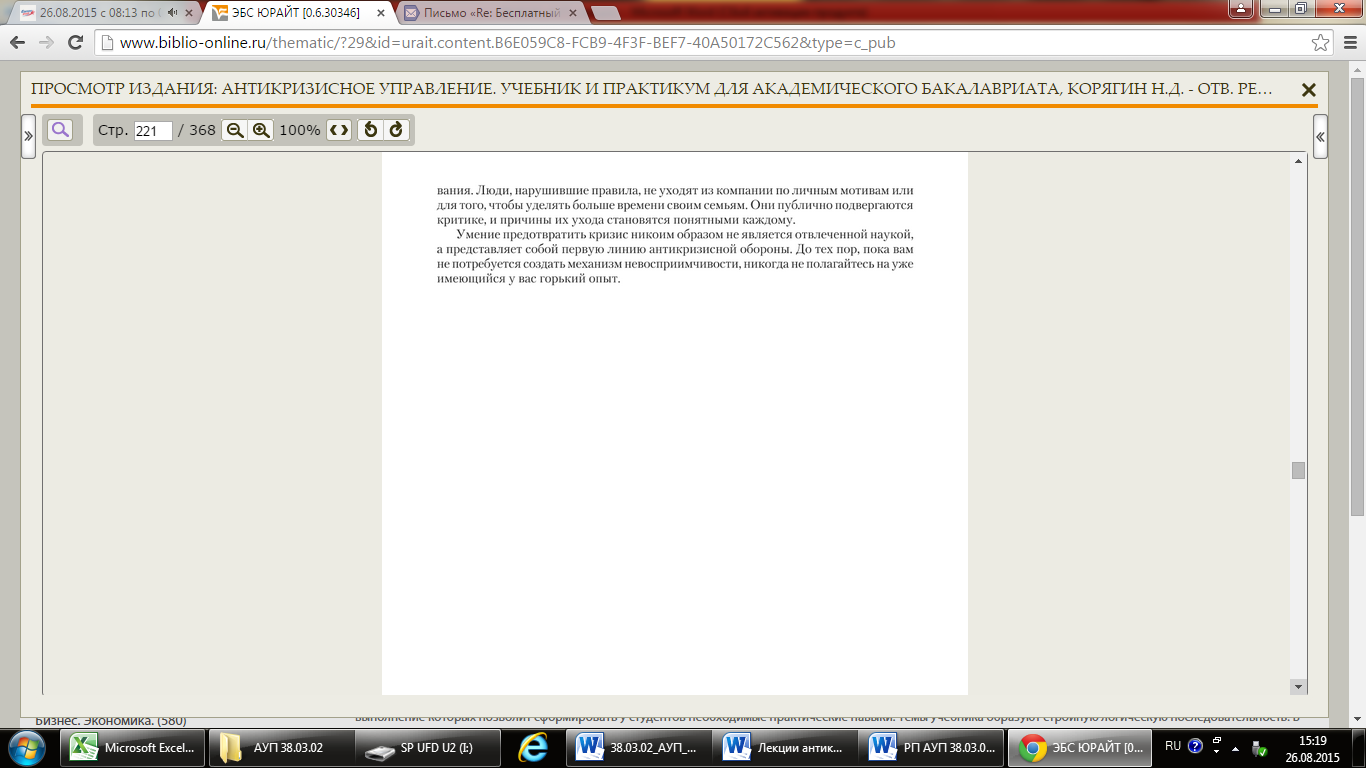Launch Internet Explorer from the taskbar
This screenshot has height=768, width=1366.
534,747
